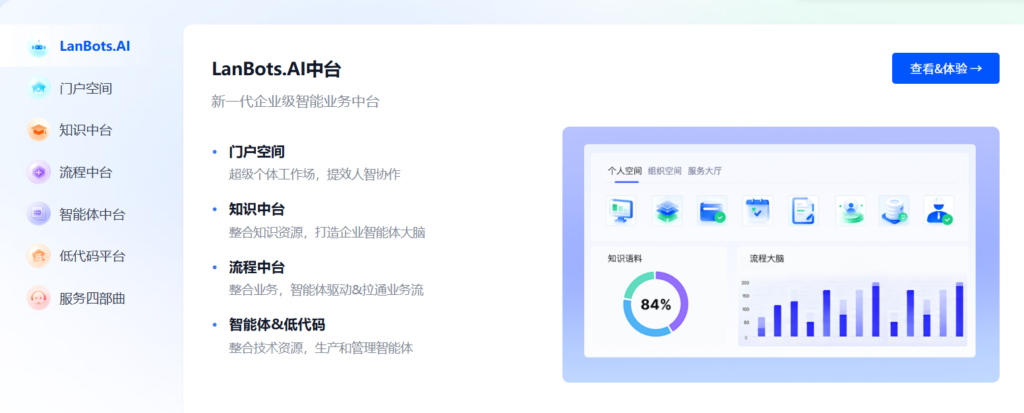Click the text 整合业务，智能体驱动&拉通业务流
This screenshot has height=413, width=1024.
click(327, 289)
